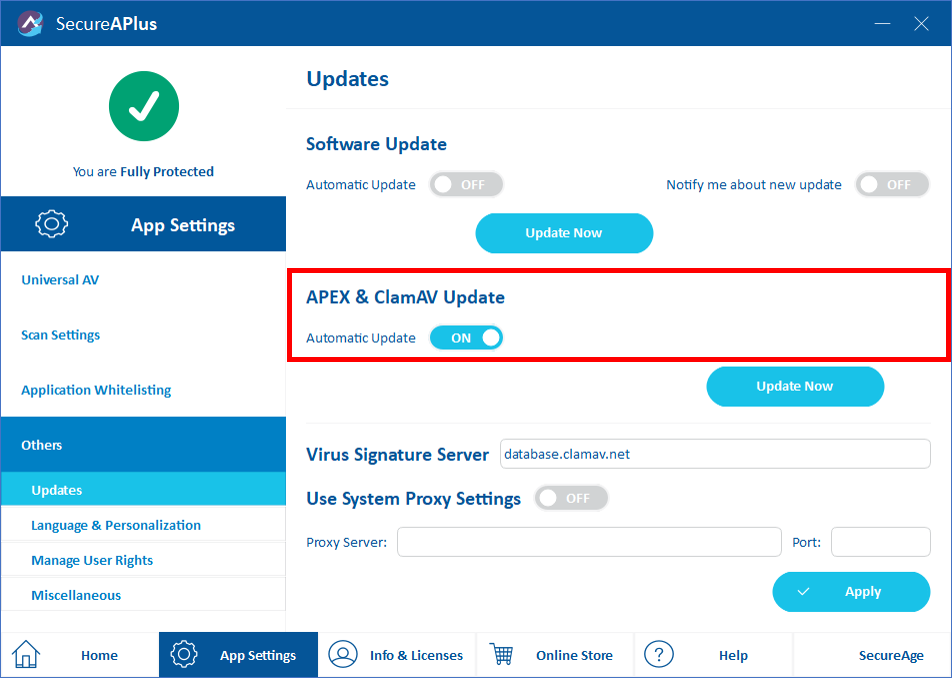Turn off APEX & ClamAV Automatic Update
The height and width of the screenshot is (678, 952).
click(466, 337)
